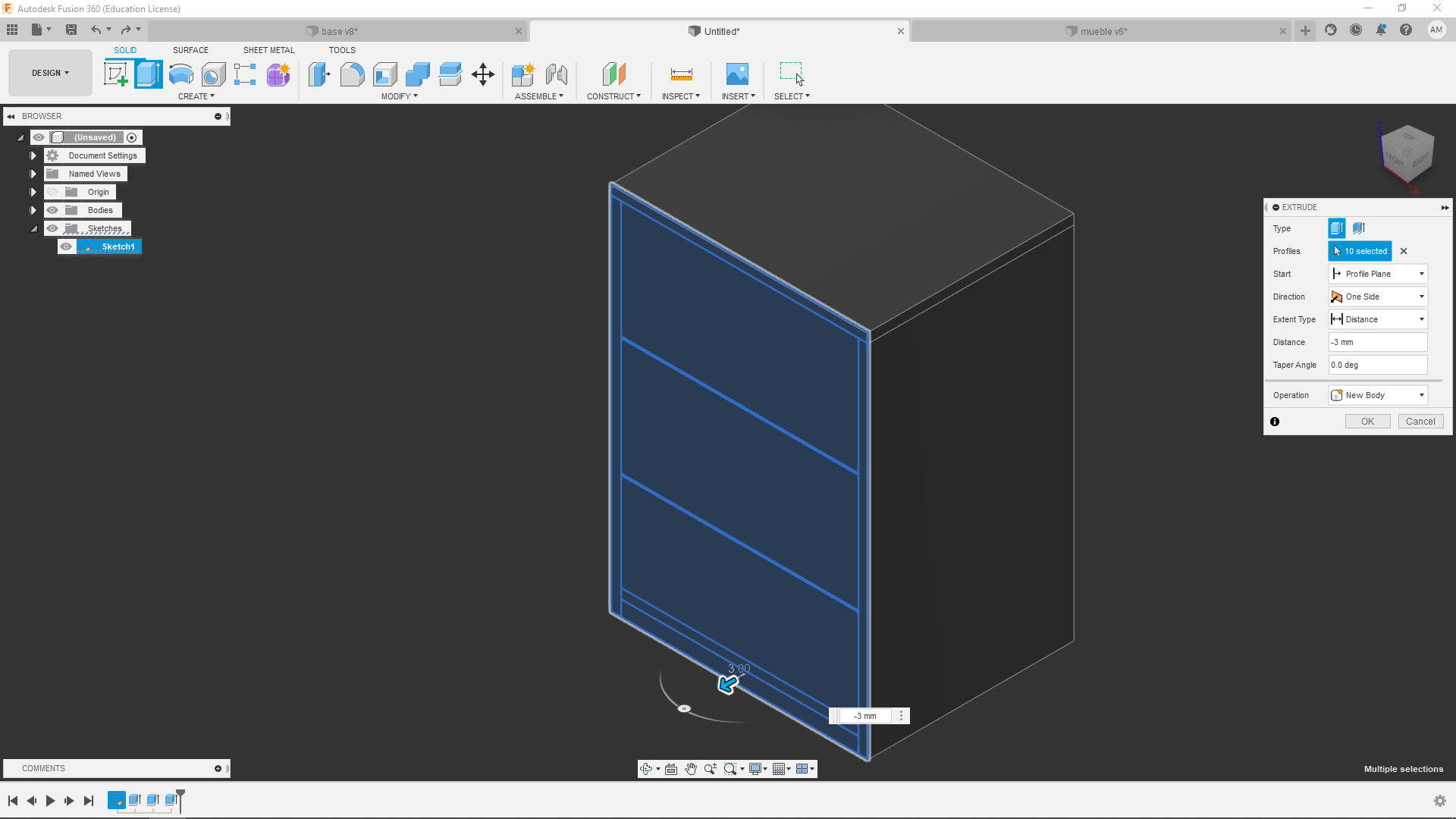Screen dimensions: 1456x819
Task: Select the Create Sketch tool
Action: point(115,74)
